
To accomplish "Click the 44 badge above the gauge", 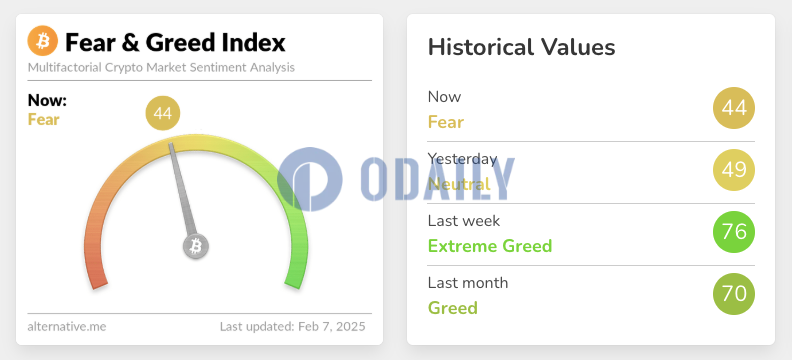I will 163,113.
